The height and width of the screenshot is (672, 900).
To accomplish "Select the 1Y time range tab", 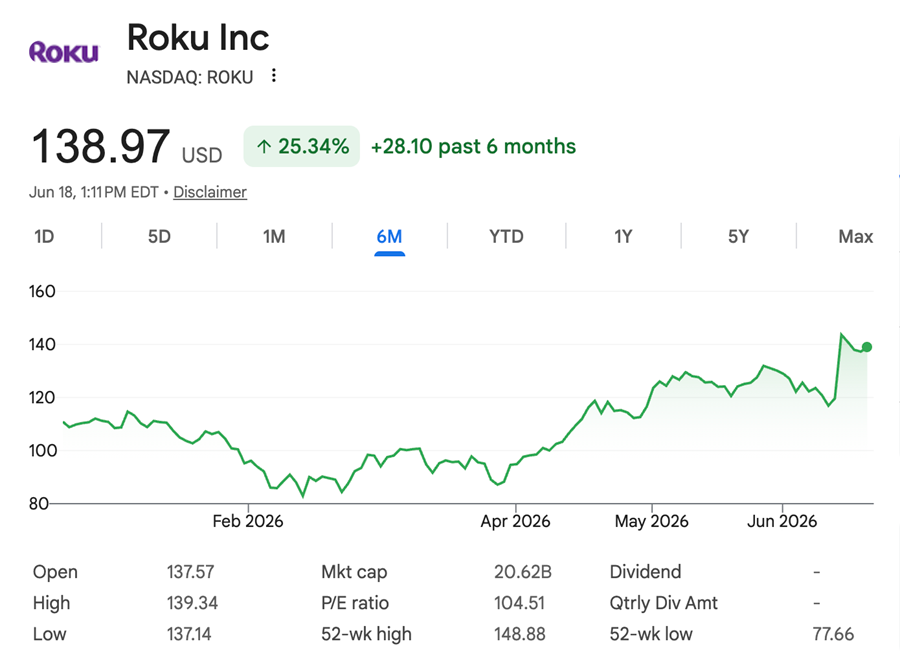I will (x=623, y=236).
